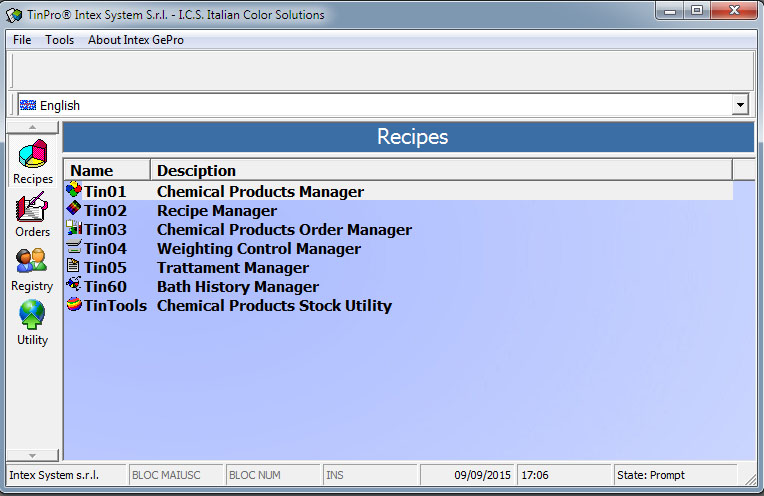This screenshot has height=496, width=764.
Task: Click the Trattament Manager description
Action: click(233, 267)
